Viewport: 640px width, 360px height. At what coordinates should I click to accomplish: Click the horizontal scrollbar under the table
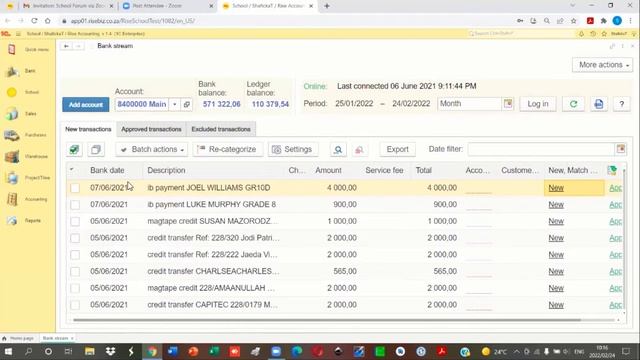(327, 320)
